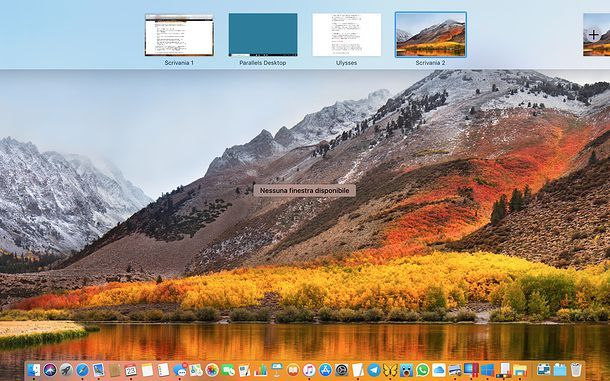Open Calendar icon showing 23
This screenshot has width=610, height=381.
click(x=131, y=370)
